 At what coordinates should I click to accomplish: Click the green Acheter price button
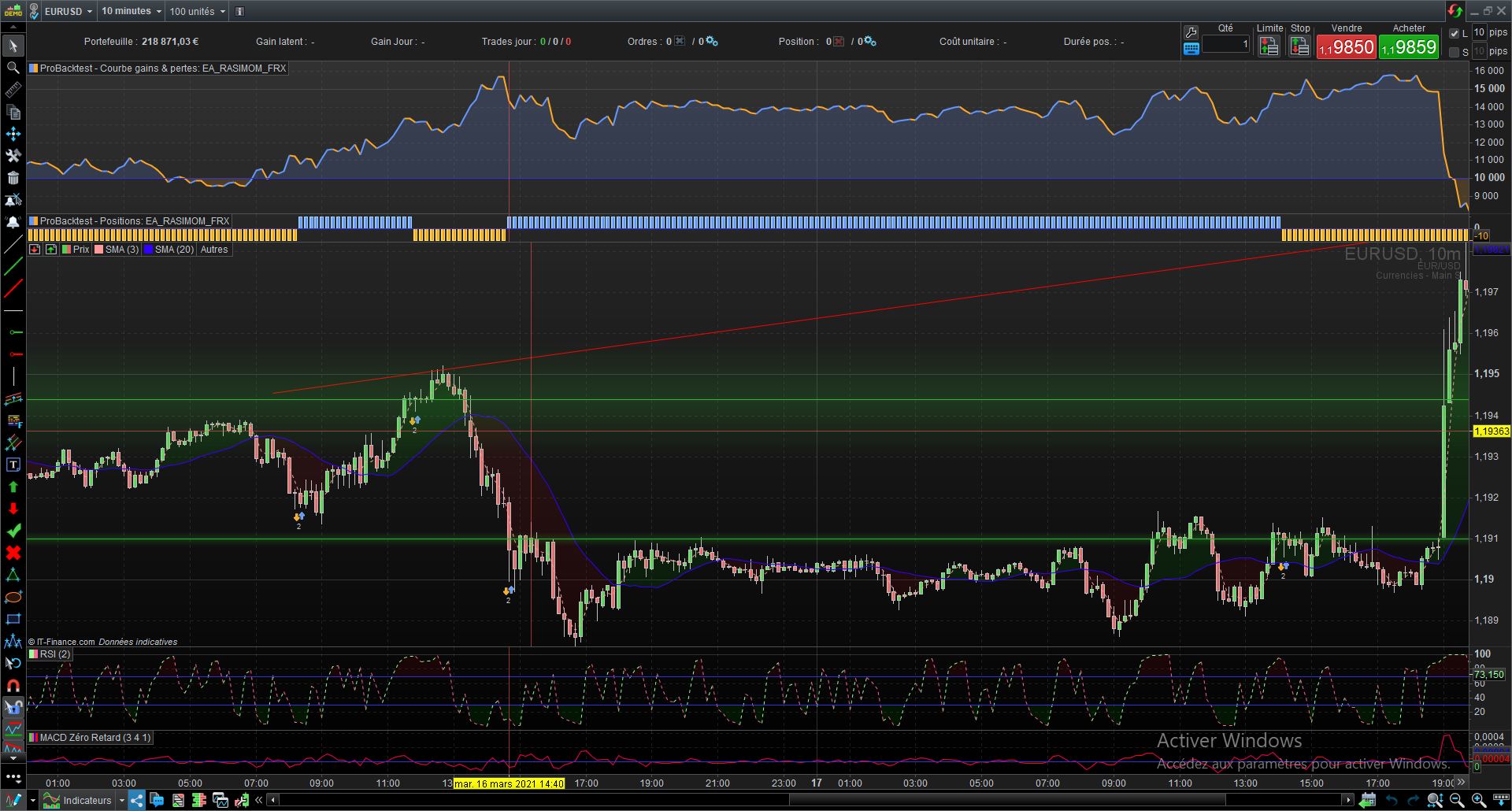[x=1409, y=47]
